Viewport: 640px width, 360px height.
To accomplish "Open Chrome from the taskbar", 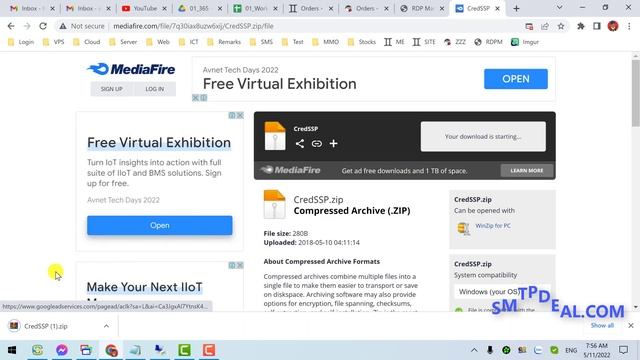I will point(111,350).
